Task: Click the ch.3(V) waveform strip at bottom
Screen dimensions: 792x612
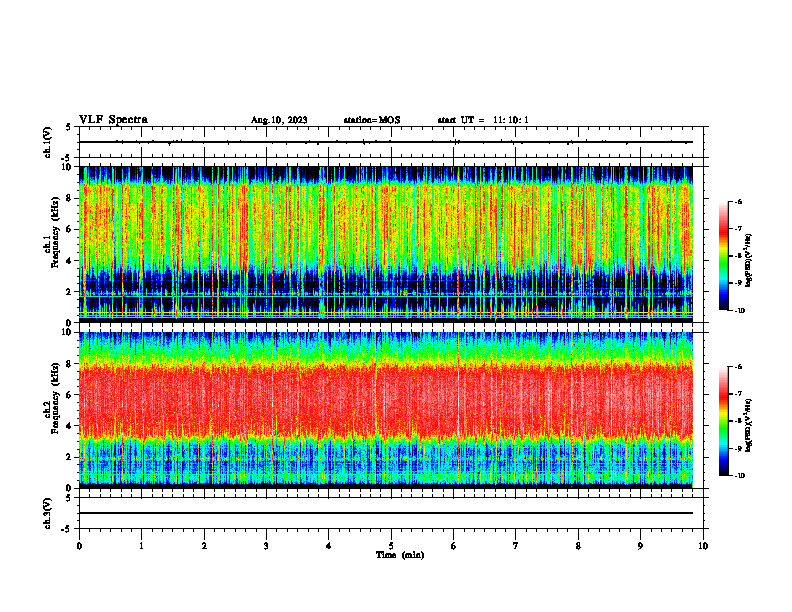Action: point(391,513)
